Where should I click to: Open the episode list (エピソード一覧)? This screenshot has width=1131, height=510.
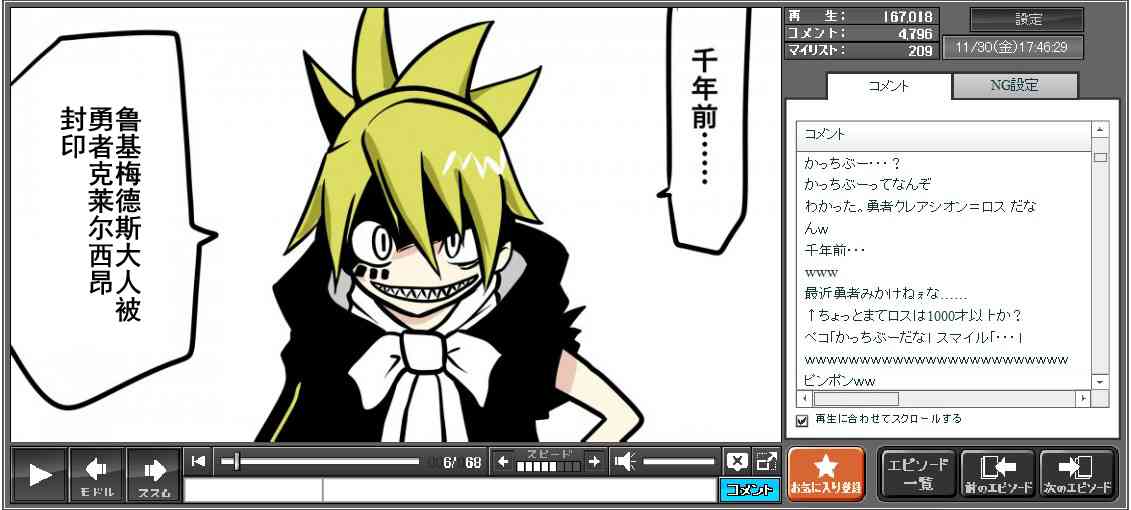pyautogui.click(x=917, y=473)
